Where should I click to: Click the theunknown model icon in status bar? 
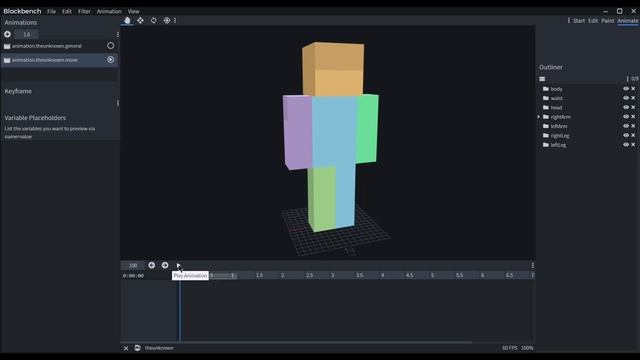pos(138,348)
